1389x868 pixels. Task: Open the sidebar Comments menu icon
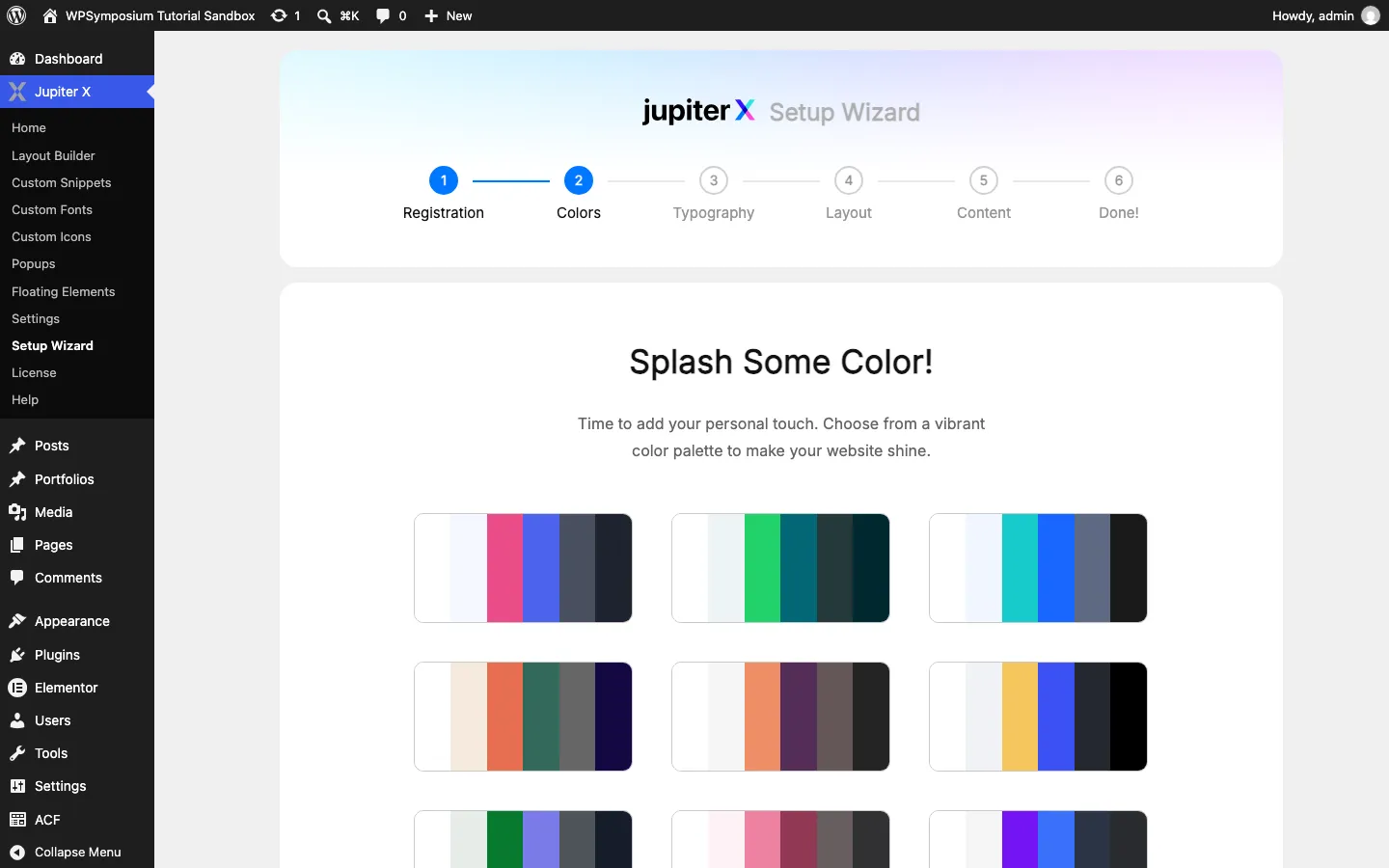click(x=17, y=578)
